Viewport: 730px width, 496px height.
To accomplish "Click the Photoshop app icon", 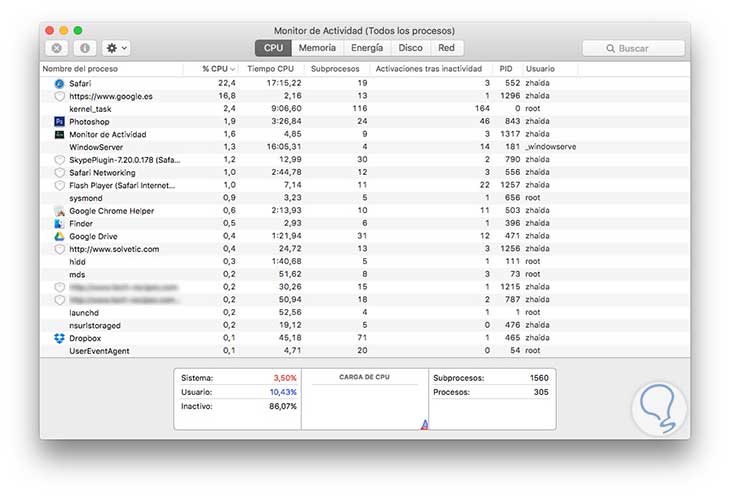I will [60, 122].
